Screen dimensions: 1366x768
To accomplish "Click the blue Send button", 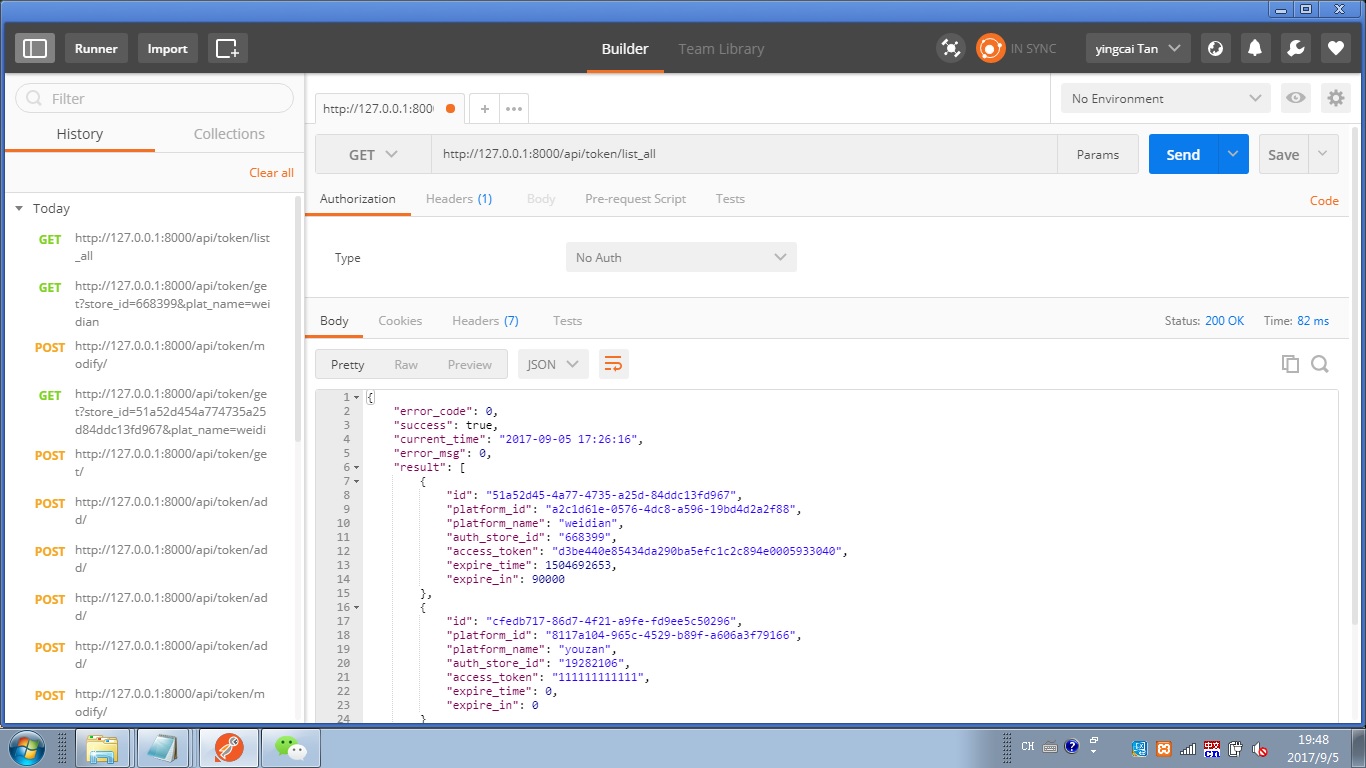I will pyautogui.click(x=1183, y=154).
